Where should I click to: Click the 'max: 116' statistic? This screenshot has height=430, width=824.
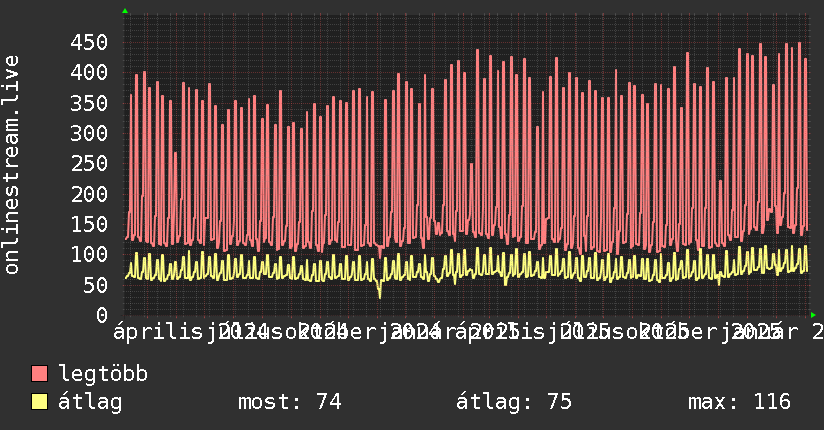coord(739,402)
